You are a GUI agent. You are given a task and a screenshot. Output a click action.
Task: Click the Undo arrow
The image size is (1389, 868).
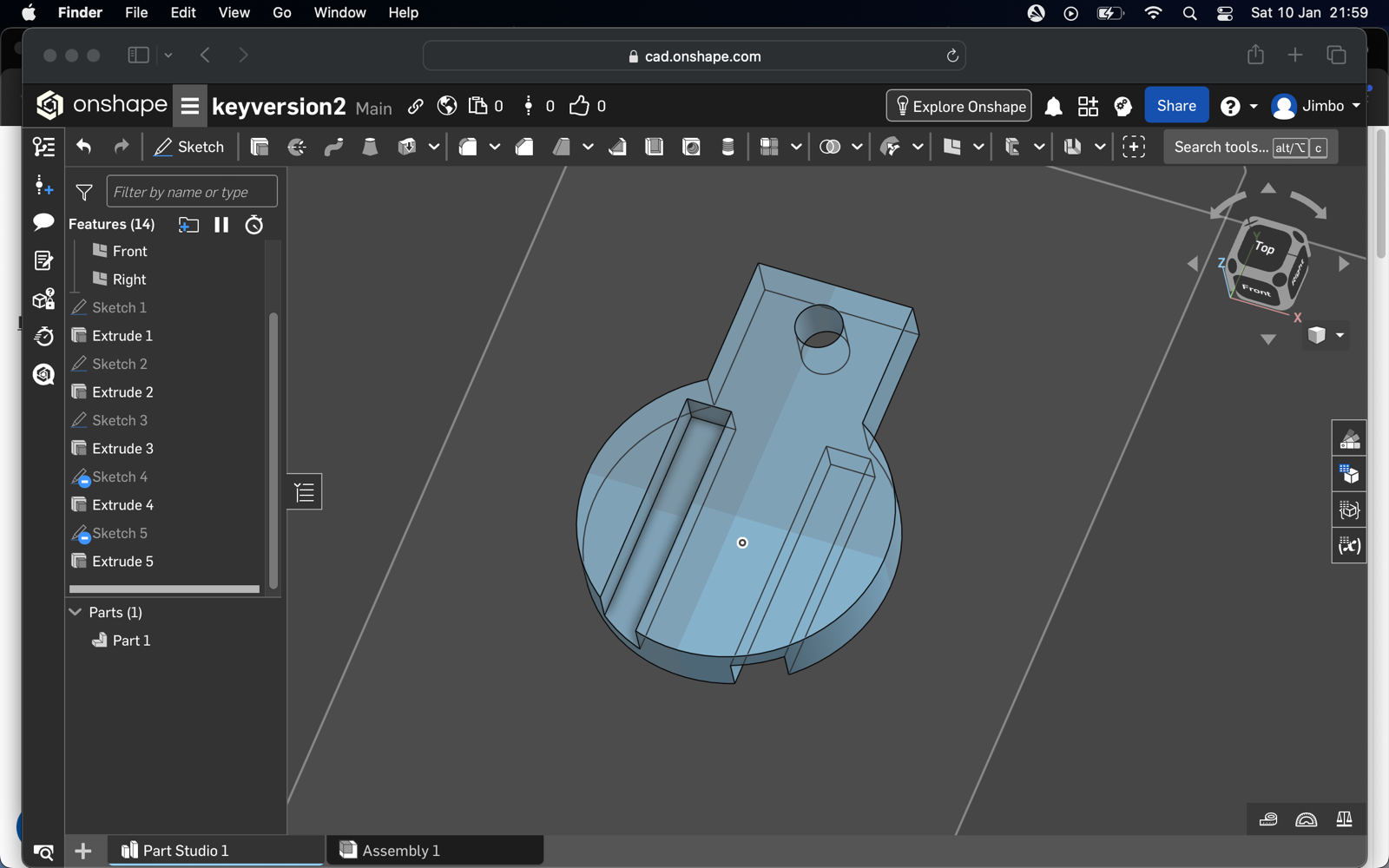point(83,147)
